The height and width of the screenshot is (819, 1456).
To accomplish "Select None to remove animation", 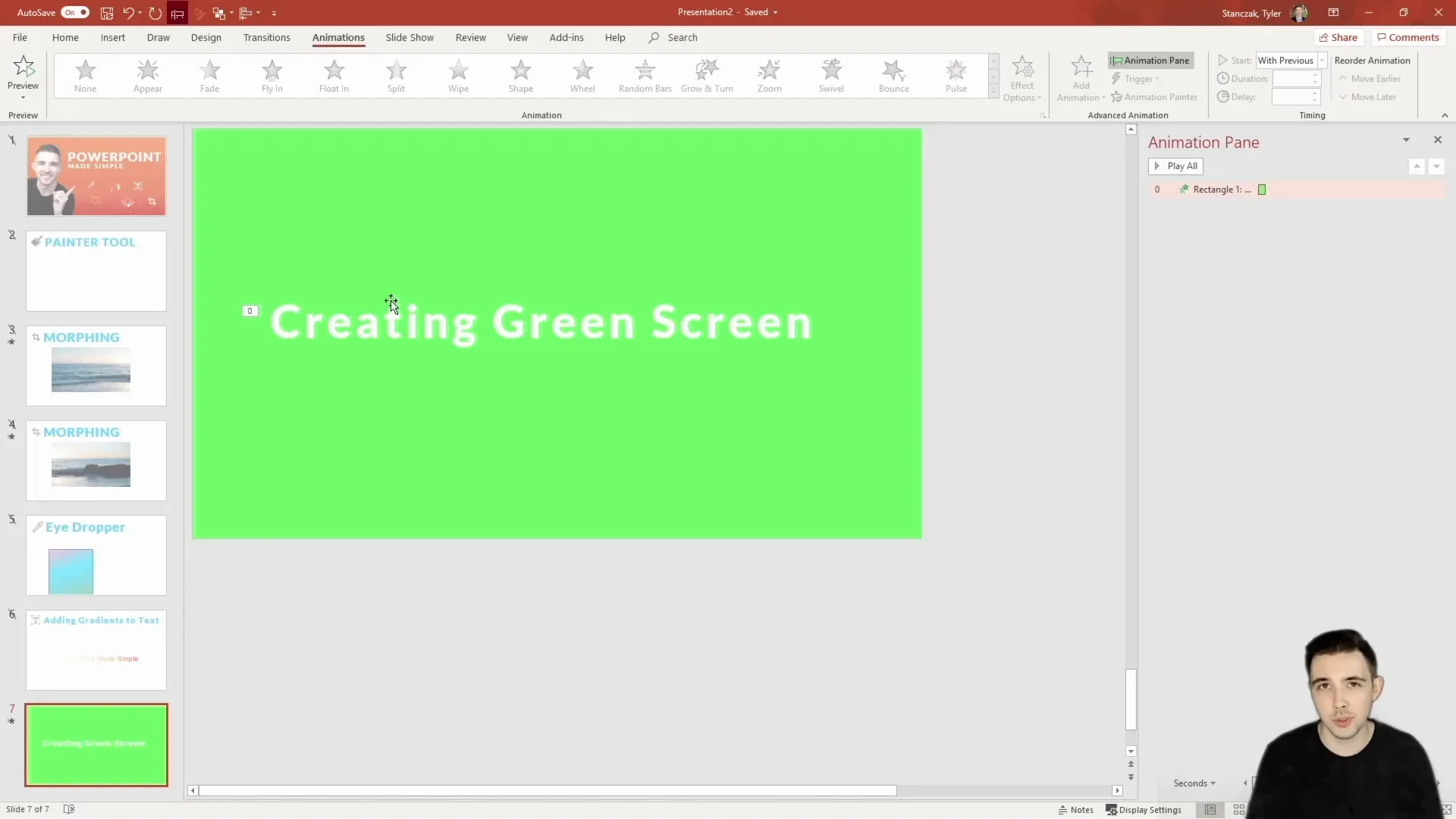I will point(86,76).
